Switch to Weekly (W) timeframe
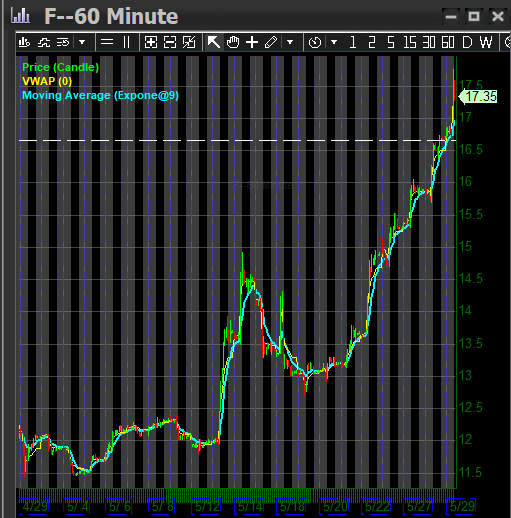The height and width of the screenshot is (518, 511). pos(486,42)
